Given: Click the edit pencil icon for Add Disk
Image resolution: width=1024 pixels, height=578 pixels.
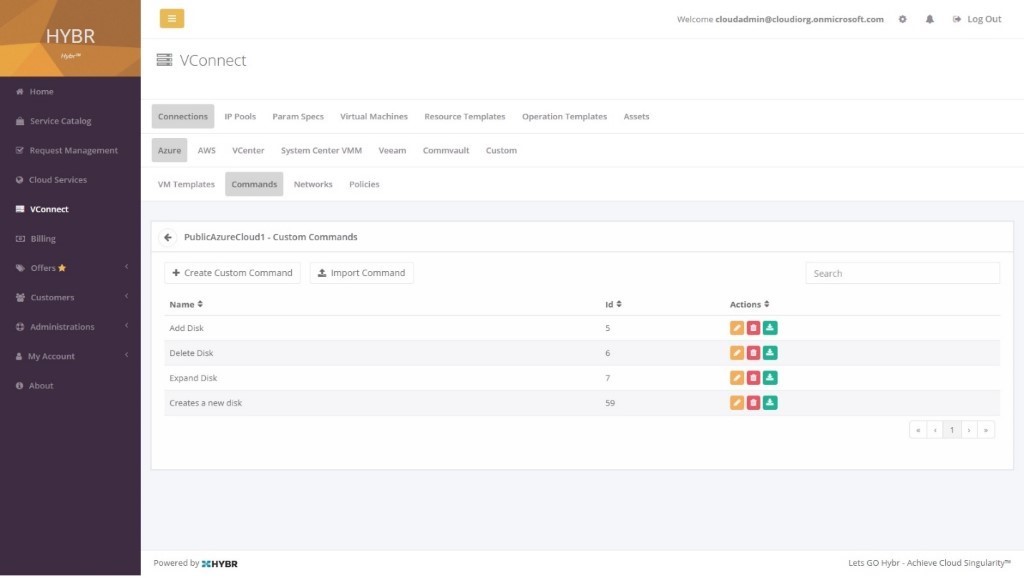Looking at the screenshot, I should tap(737, 328).
